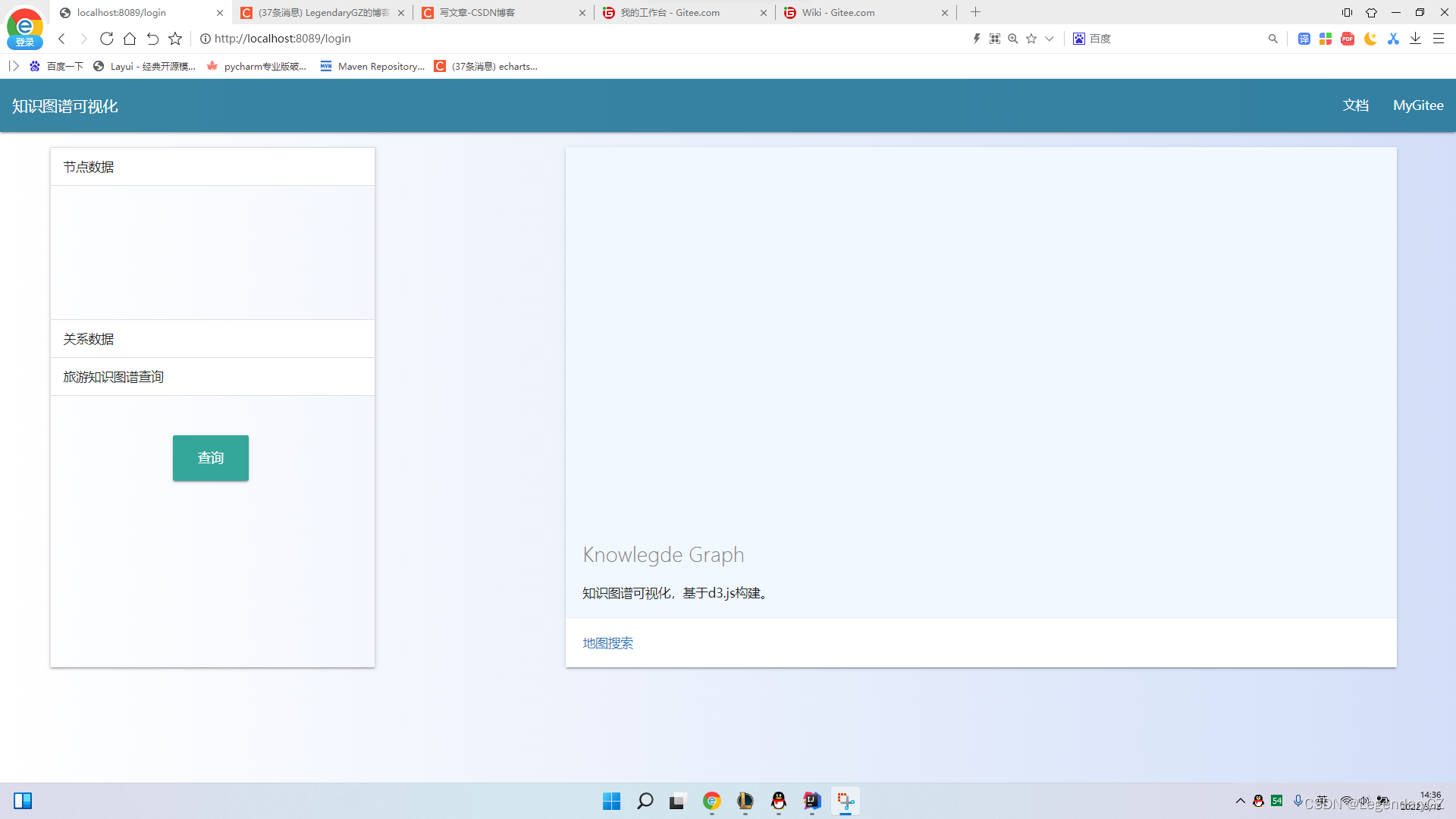Open the PDF extension icon

(1348, 39)
